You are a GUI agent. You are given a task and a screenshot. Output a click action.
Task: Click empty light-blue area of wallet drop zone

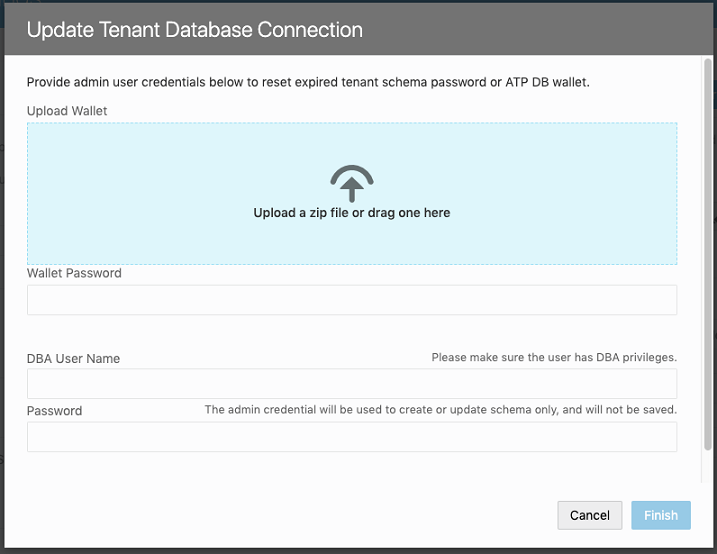point(137,193)
